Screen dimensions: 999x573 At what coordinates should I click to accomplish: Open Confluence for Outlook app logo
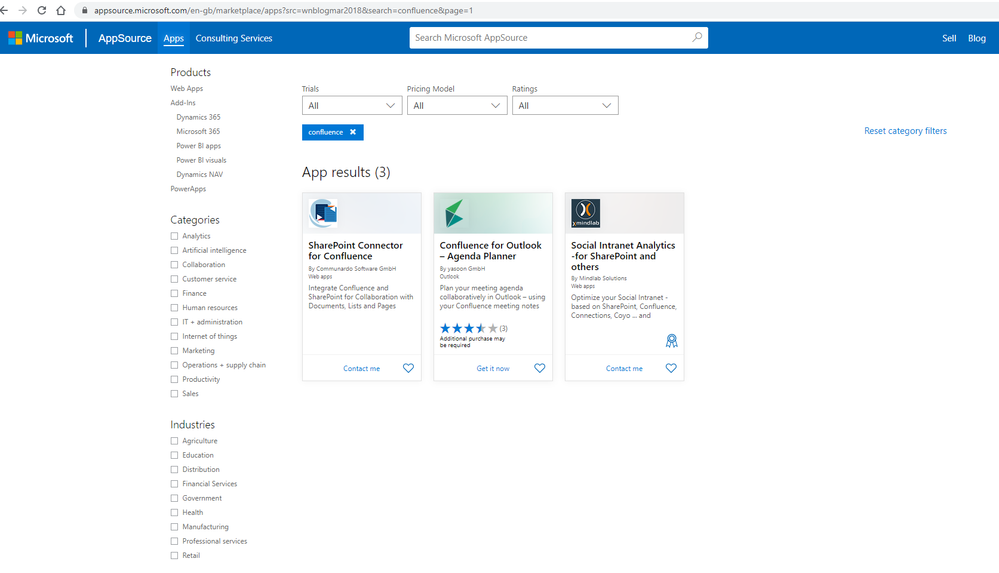(454, 214)
